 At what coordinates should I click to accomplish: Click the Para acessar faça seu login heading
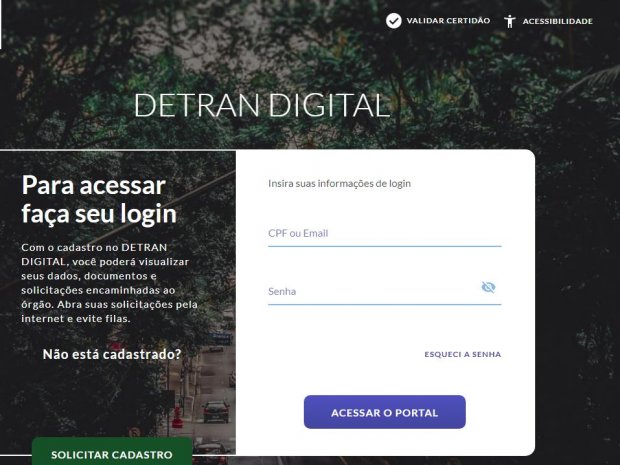coord(99,200)
